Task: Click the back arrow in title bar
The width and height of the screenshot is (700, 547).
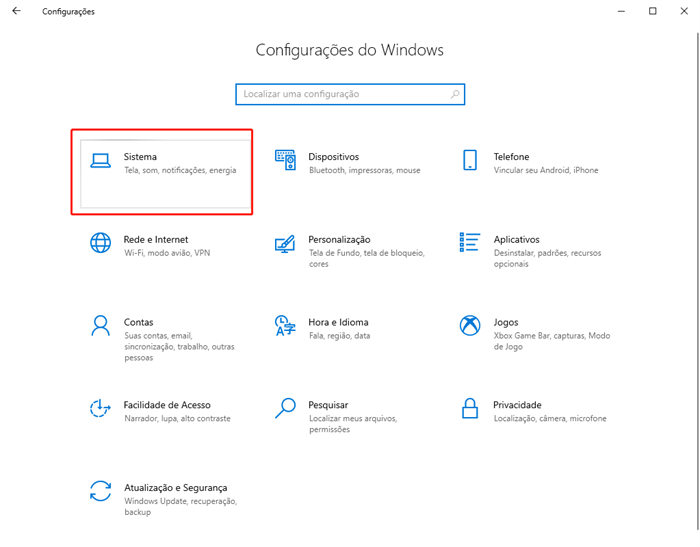Action: click(x=16, y=11)
